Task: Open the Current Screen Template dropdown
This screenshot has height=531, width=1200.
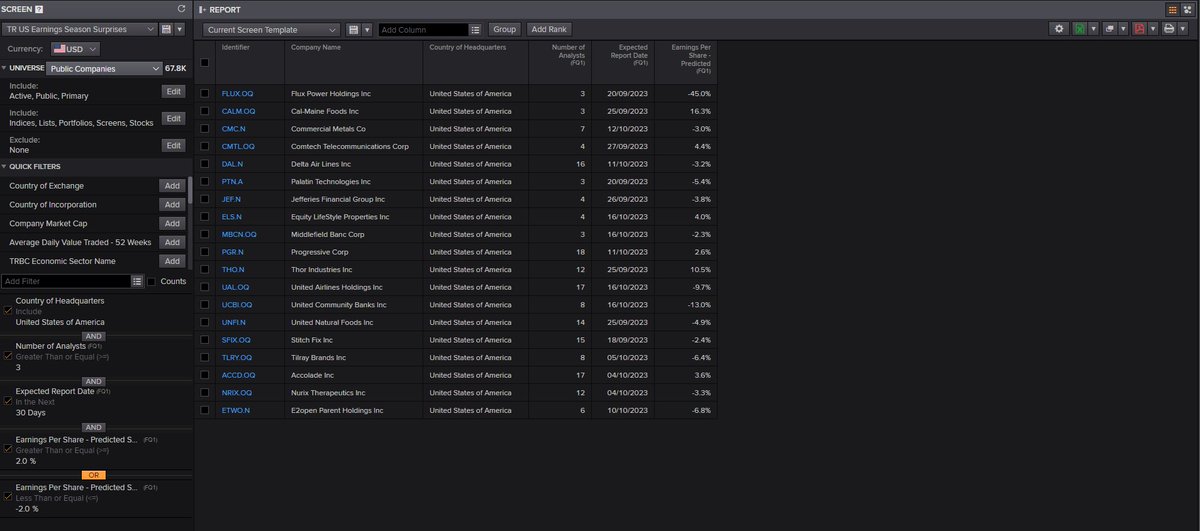Action: [271, 30]
